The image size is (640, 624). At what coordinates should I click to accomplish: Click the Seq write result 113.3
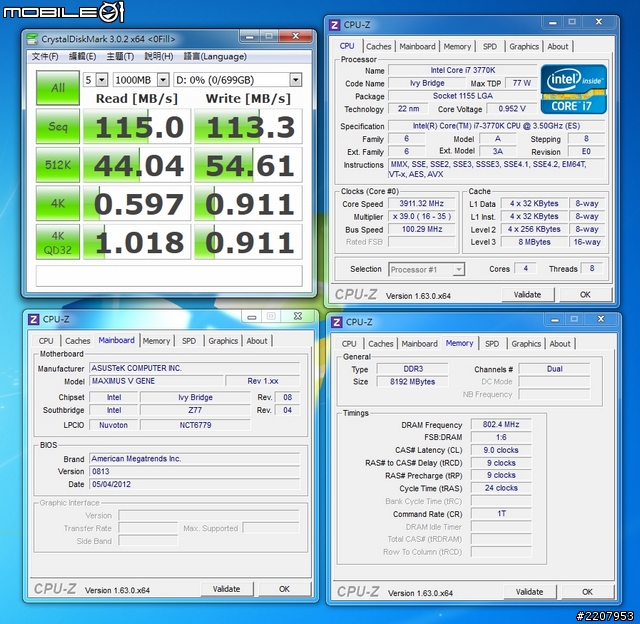(x=248, y=126)
